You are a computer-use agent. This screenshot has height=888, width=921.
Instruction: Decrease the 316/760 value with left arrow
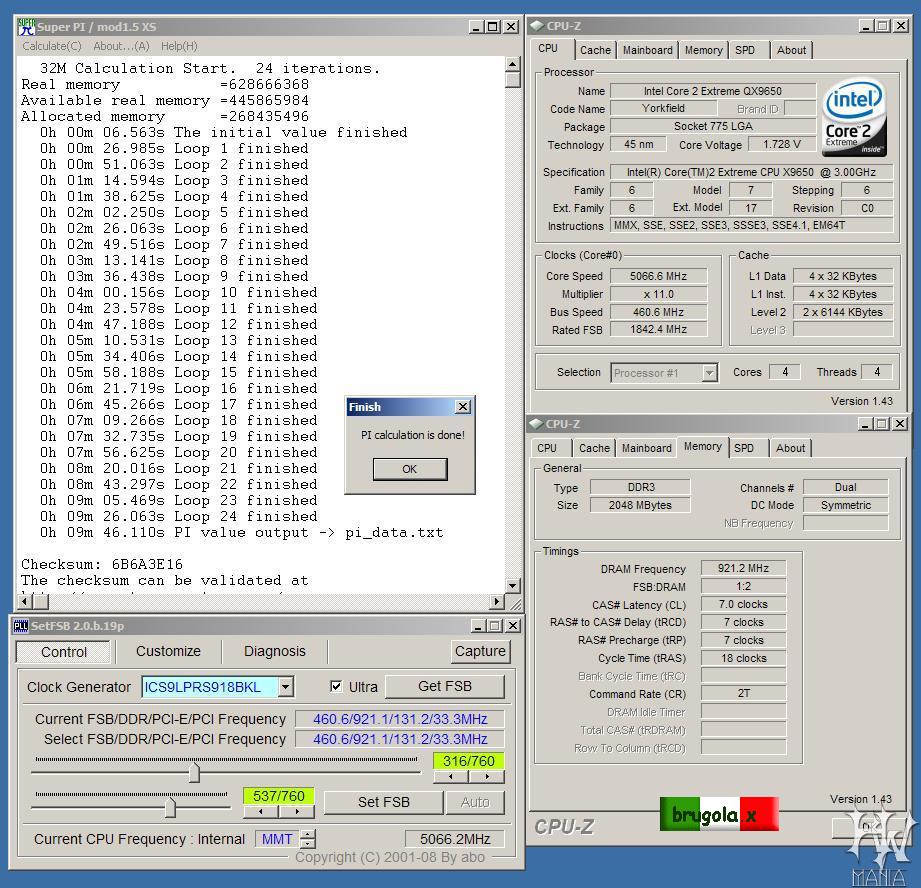coord(451,777)
